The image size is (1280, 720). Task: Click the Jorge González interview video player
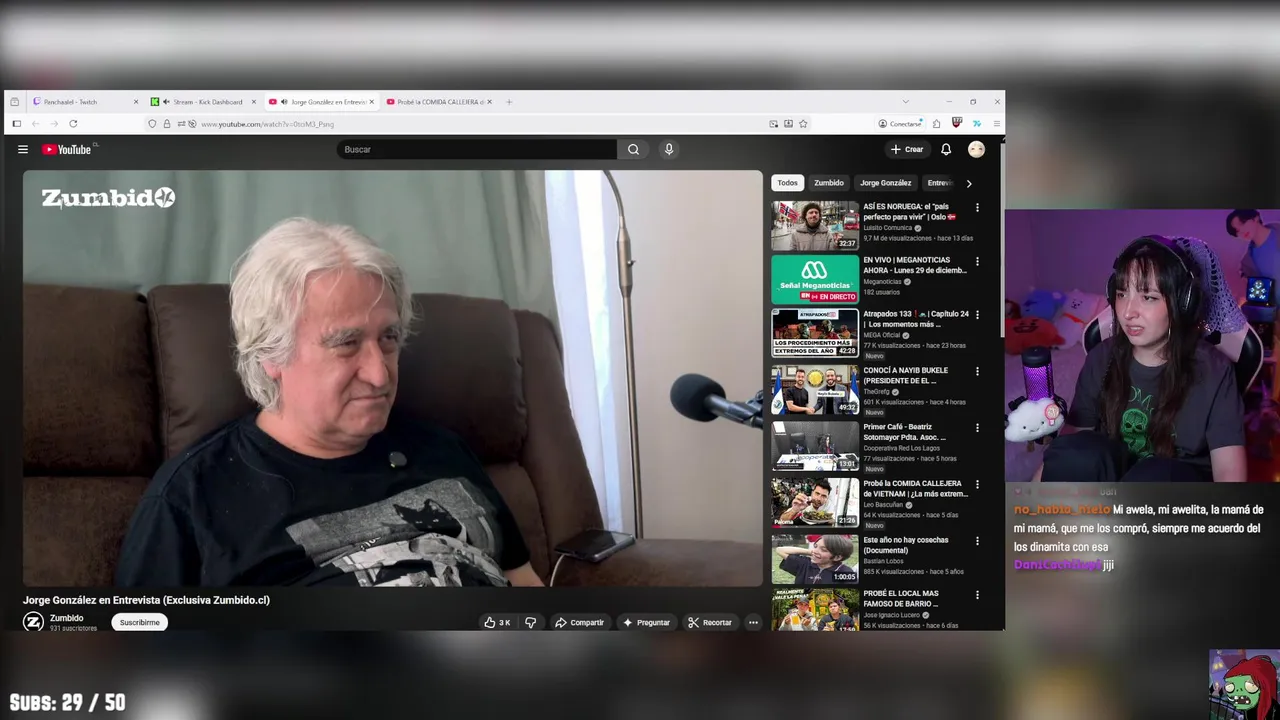click(393, 378)
